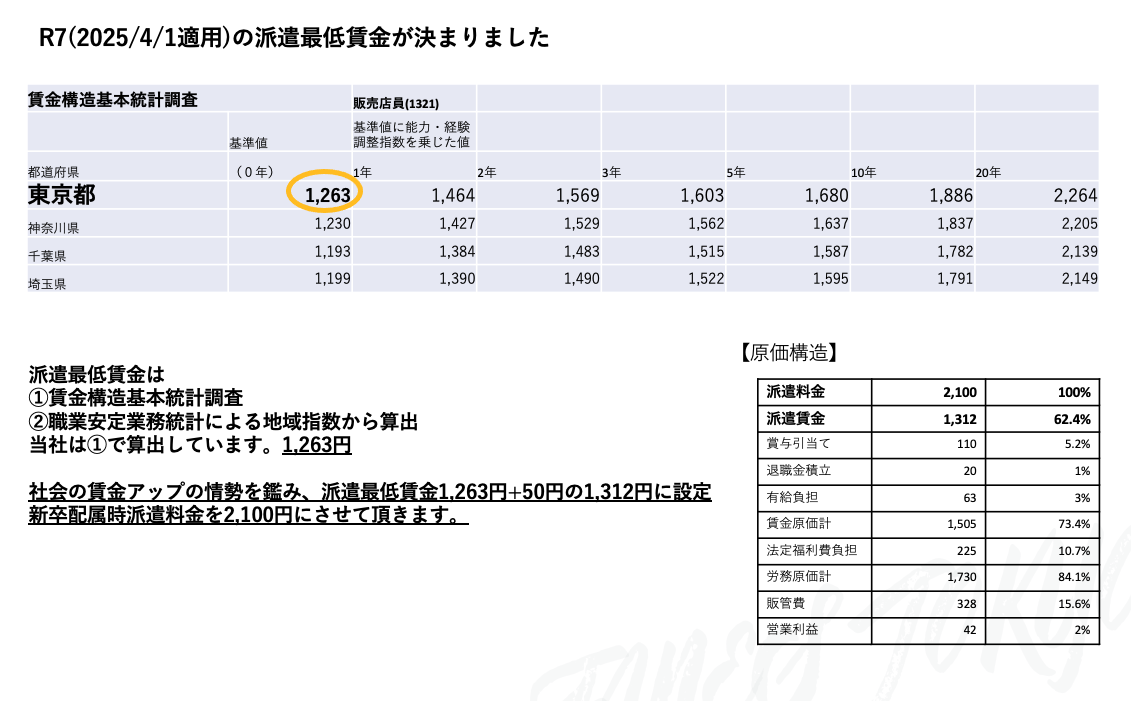The height and width of the screenshot is (701, 1139).
Task: Select Chiba 10年 value 1,782
Action: tap(955, 251)
